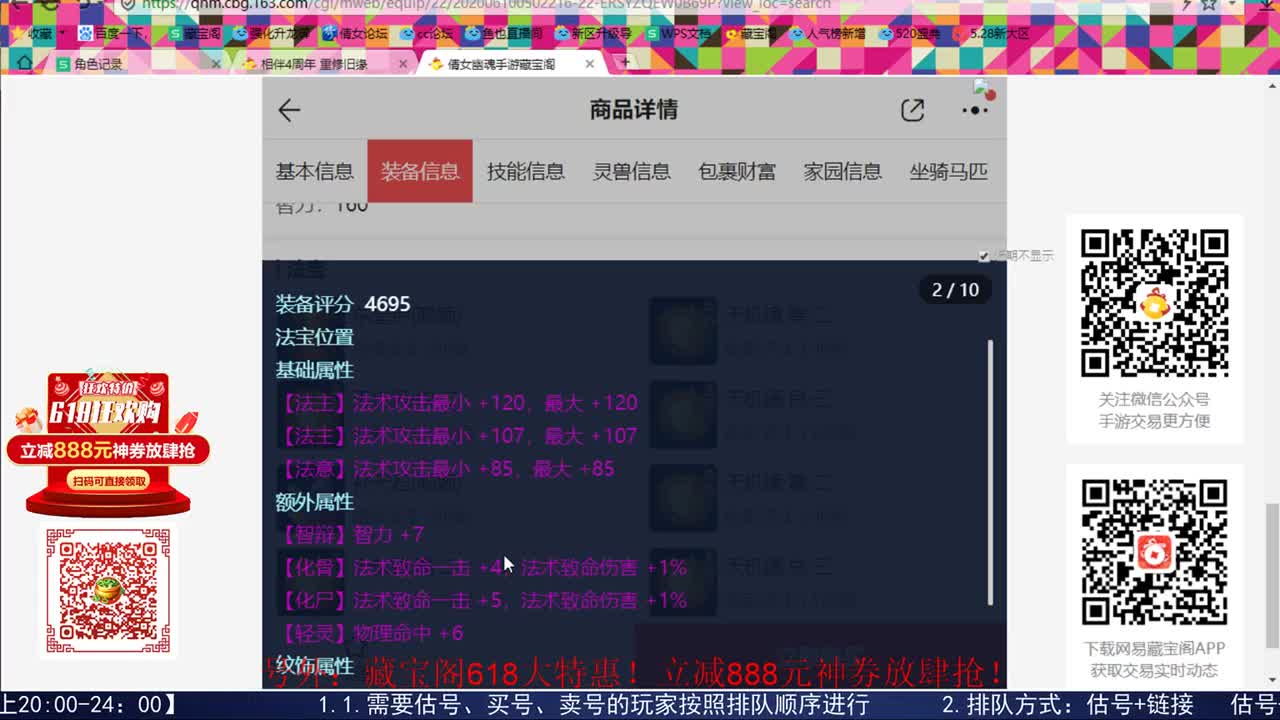Switch to the 基本信息 tab
The height and width of the screenshot is (720, 1280).
(x=314, y=171)
